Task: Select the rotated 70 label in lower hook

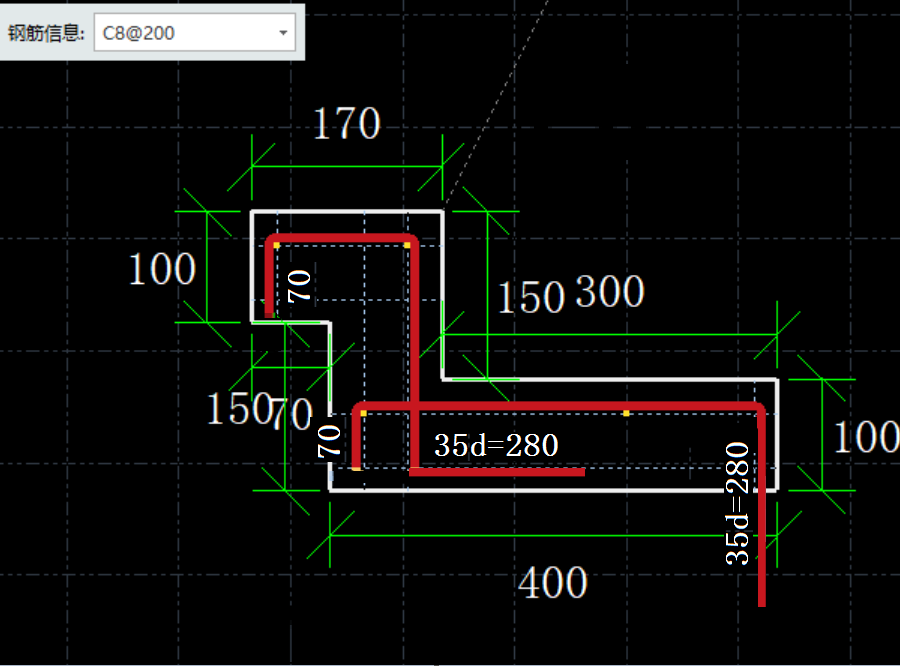Action: point(329,441)
